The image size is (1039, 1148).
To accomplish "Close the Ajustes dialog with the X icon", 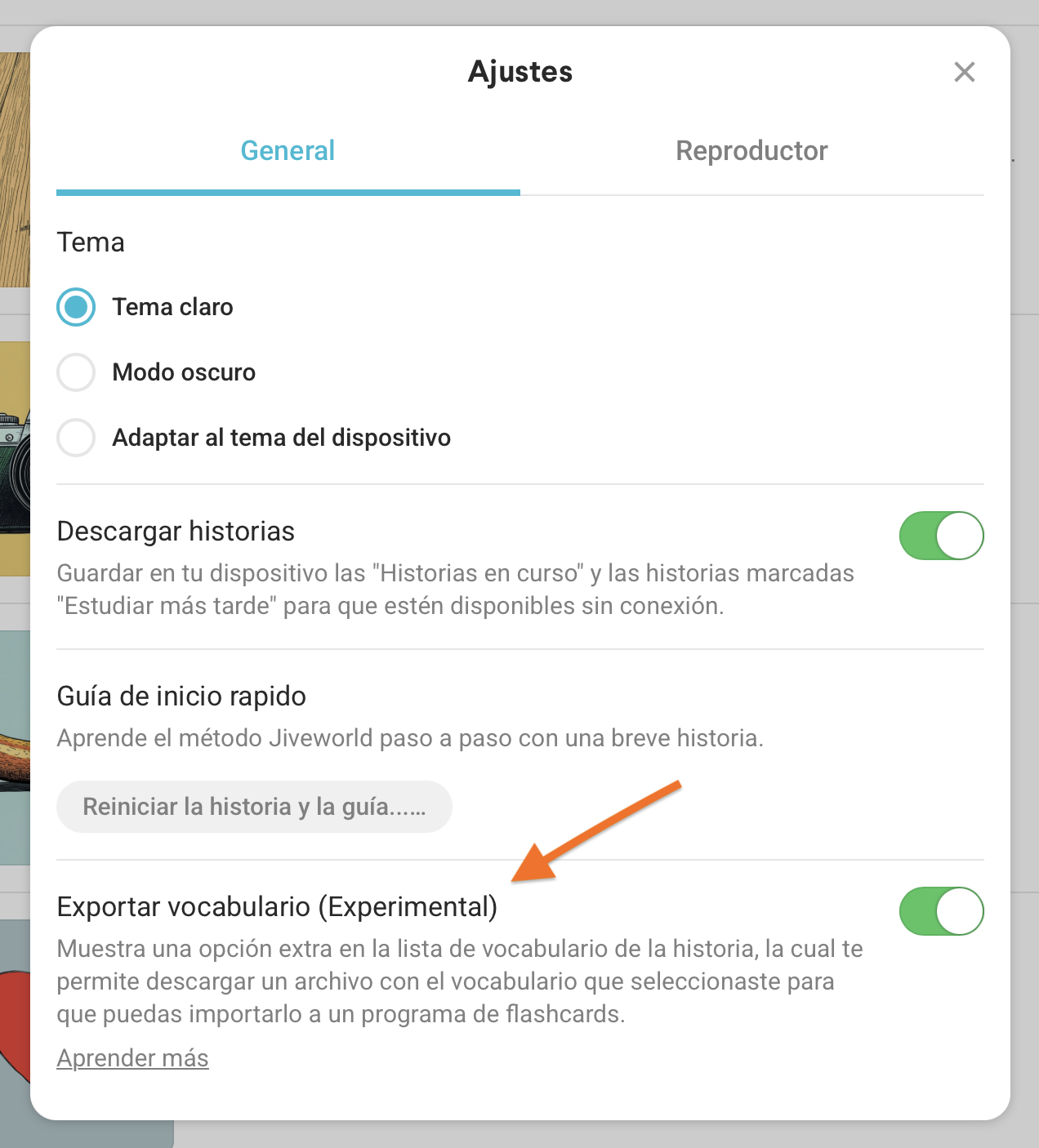I will [965, 72].
